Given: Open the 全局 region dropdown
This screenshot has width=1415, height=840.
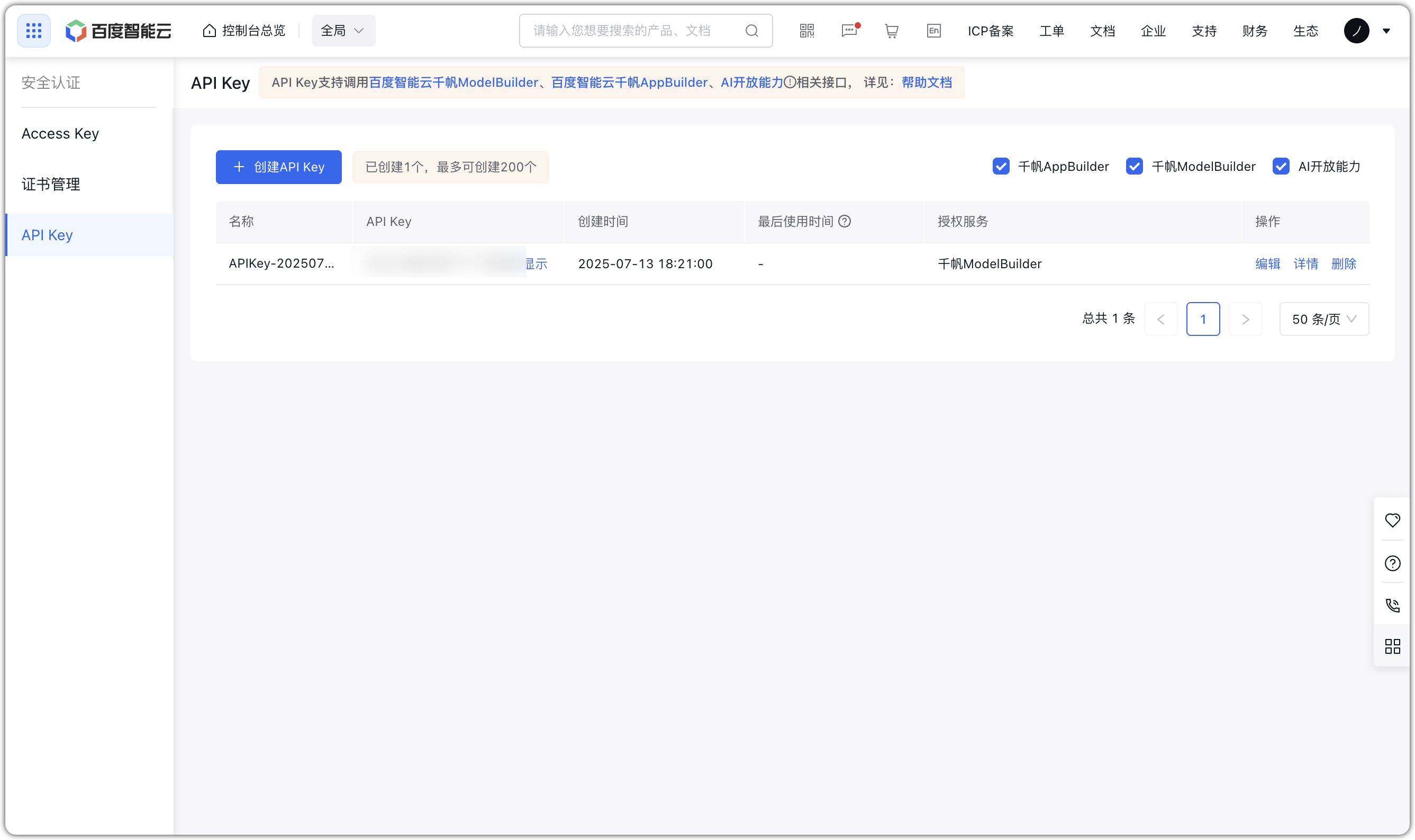Looking at the screenshot, I should pos(343,31).
